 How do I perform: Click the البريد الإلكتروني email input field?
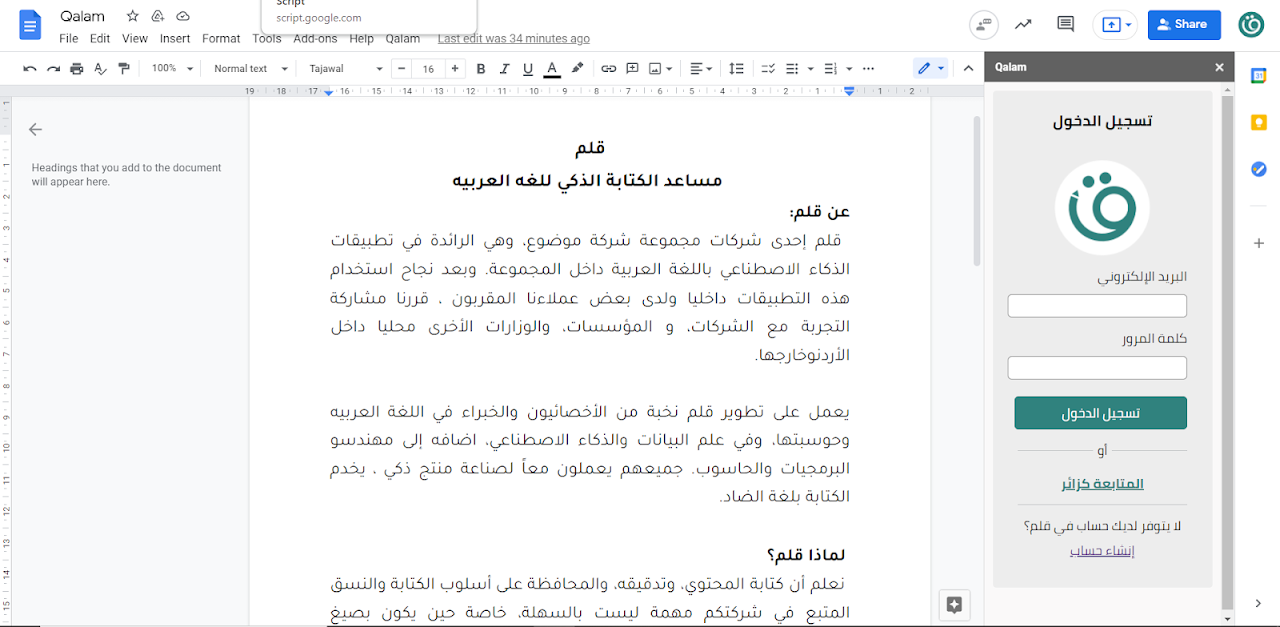coord(1097,306)
